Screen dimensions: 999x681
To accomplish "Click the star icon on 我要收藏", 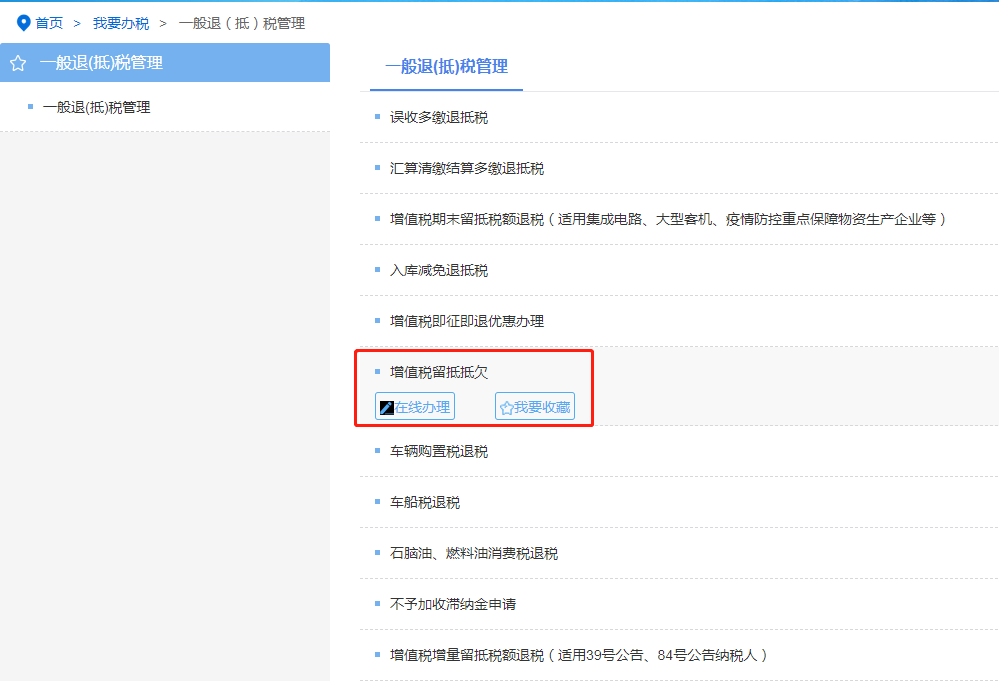I will (x=507, y=408).
